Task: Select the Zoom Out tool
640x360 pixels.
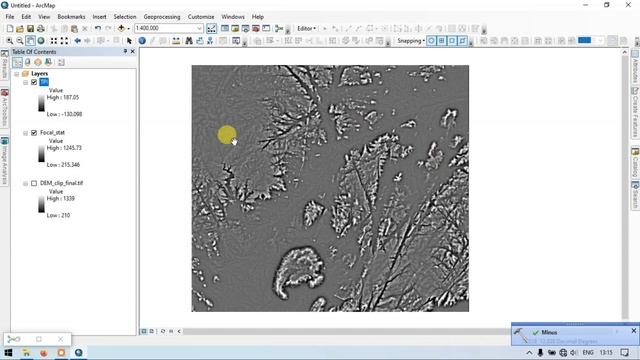Action: tap(20, 41)
